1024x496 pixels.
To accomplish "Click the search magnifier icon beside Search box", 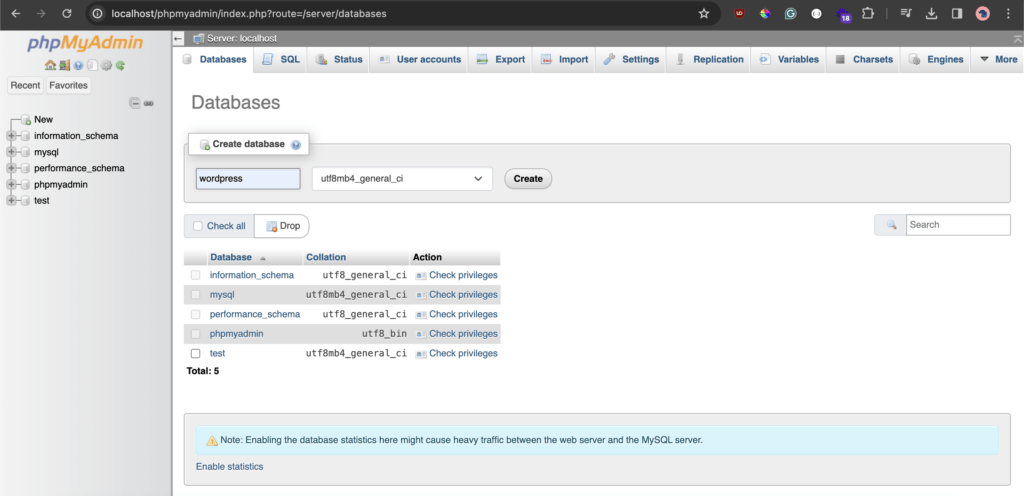I will pos(891,225).
